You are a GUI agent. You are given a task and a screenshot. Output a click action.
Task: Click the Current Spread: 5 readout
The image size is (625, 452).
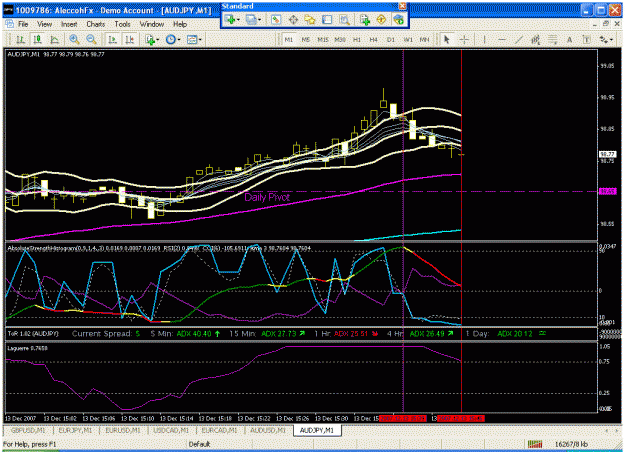pyautogui.click(x=106, y=334)
